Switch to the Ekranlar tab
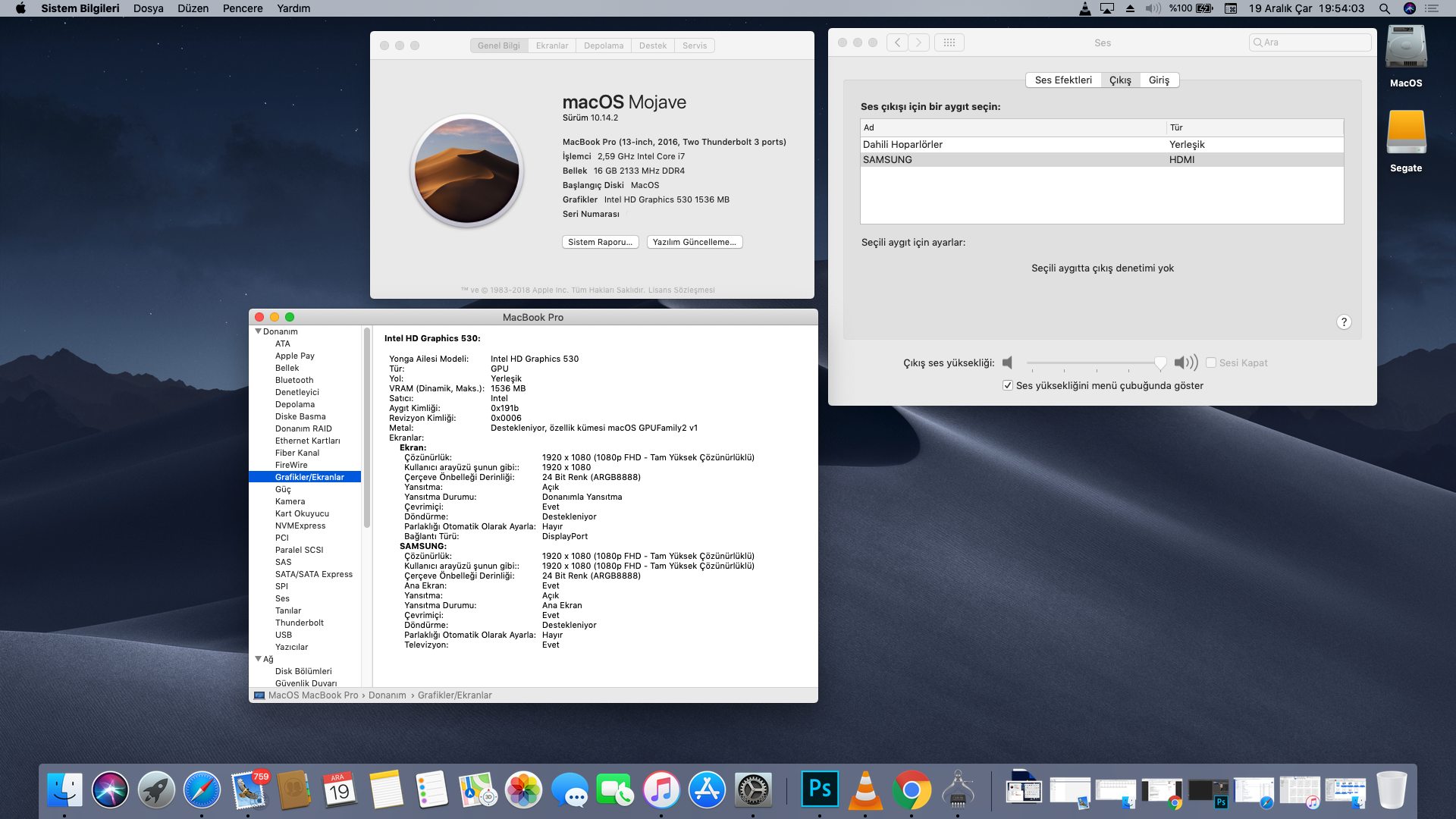The image size is (1456, 819). [x=551, y=45]
